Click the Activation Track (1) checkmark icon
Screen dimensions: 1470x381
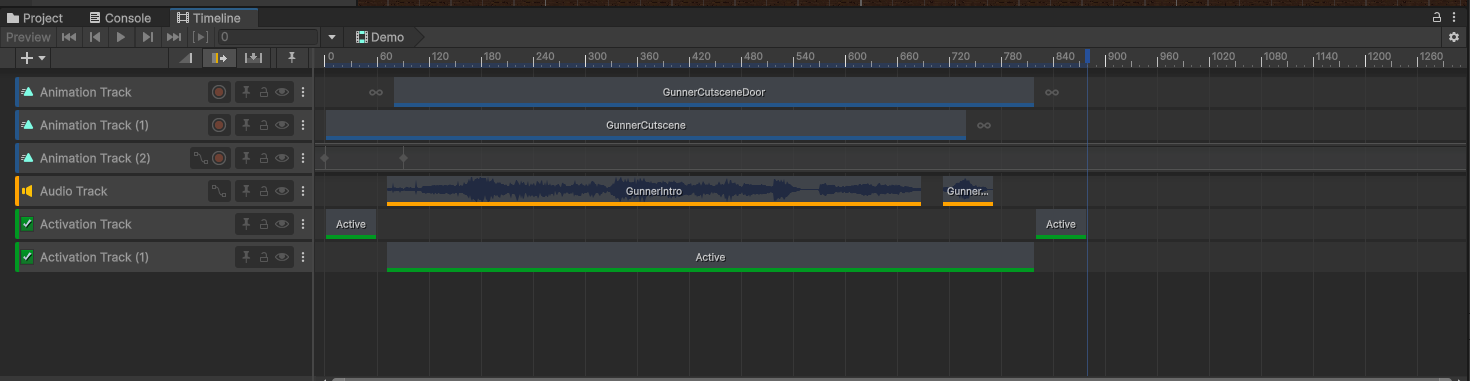coord(27,257)
